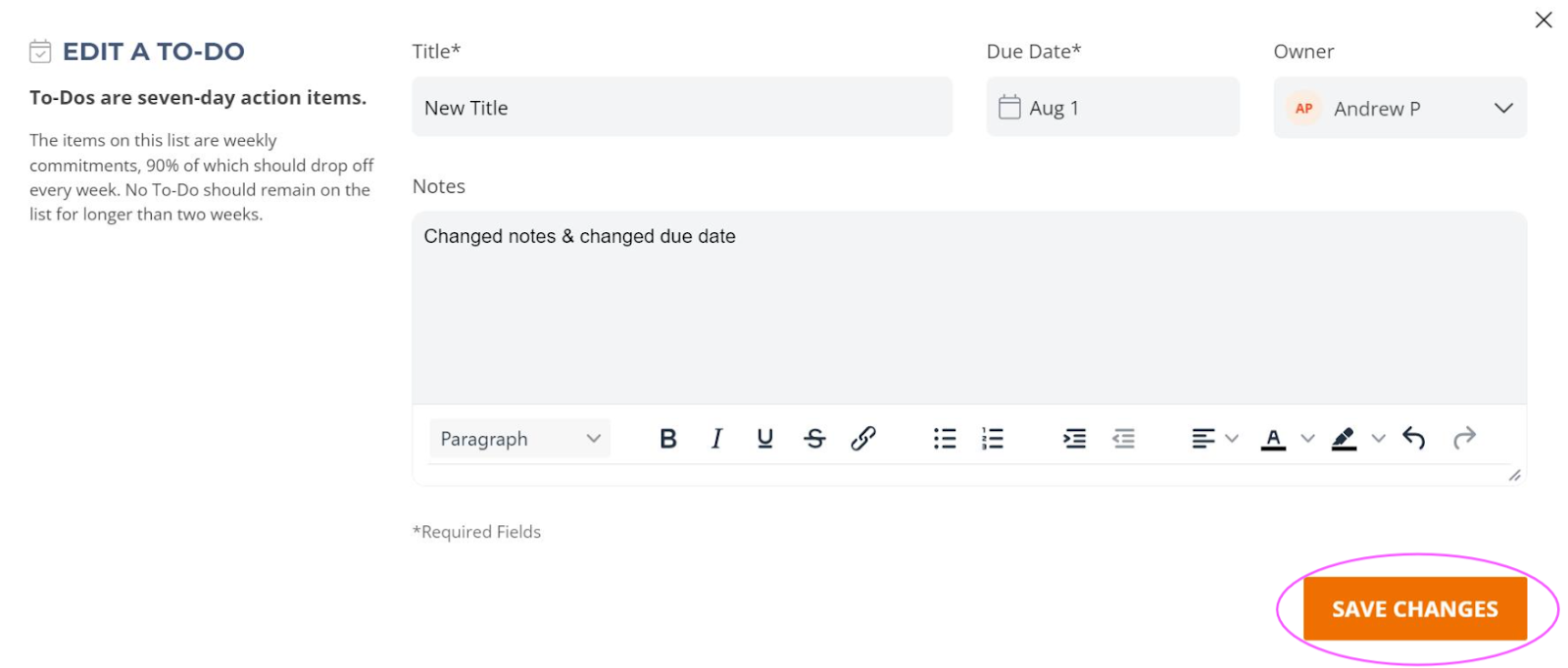
Task: Expand the font color picker arrow
Action: 1307,439
